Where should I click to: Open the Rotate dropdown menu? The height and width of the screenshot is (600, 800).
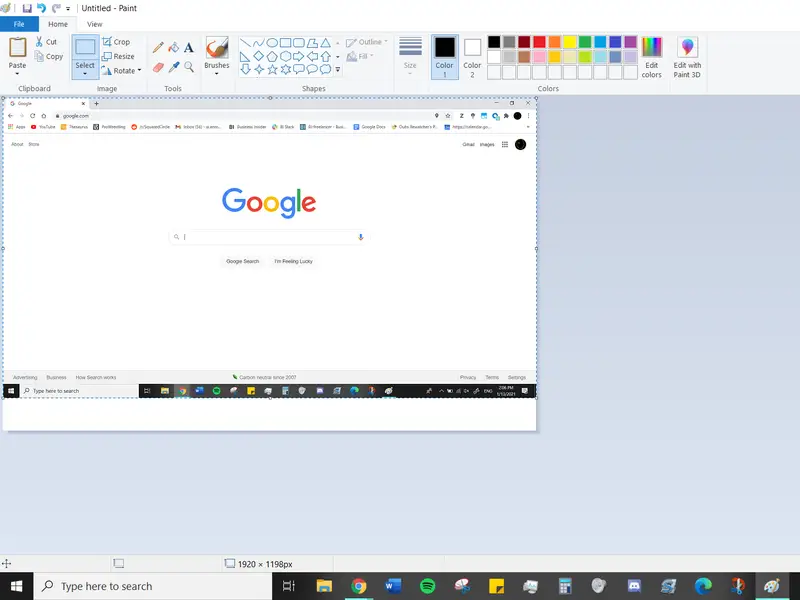pos(121,70)
